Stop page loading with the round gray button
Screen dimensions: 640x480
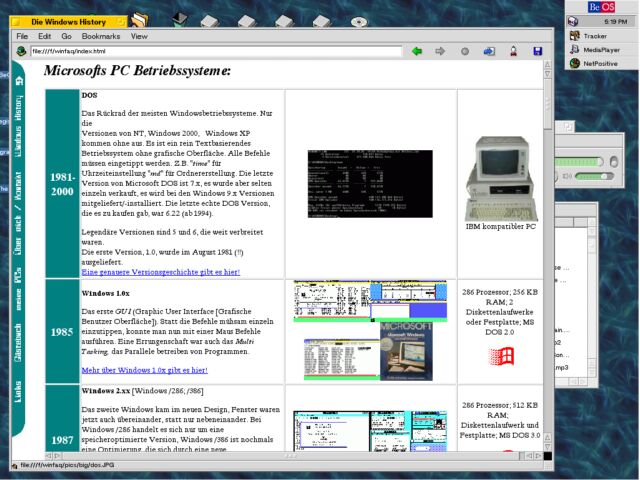coord(464,51)
